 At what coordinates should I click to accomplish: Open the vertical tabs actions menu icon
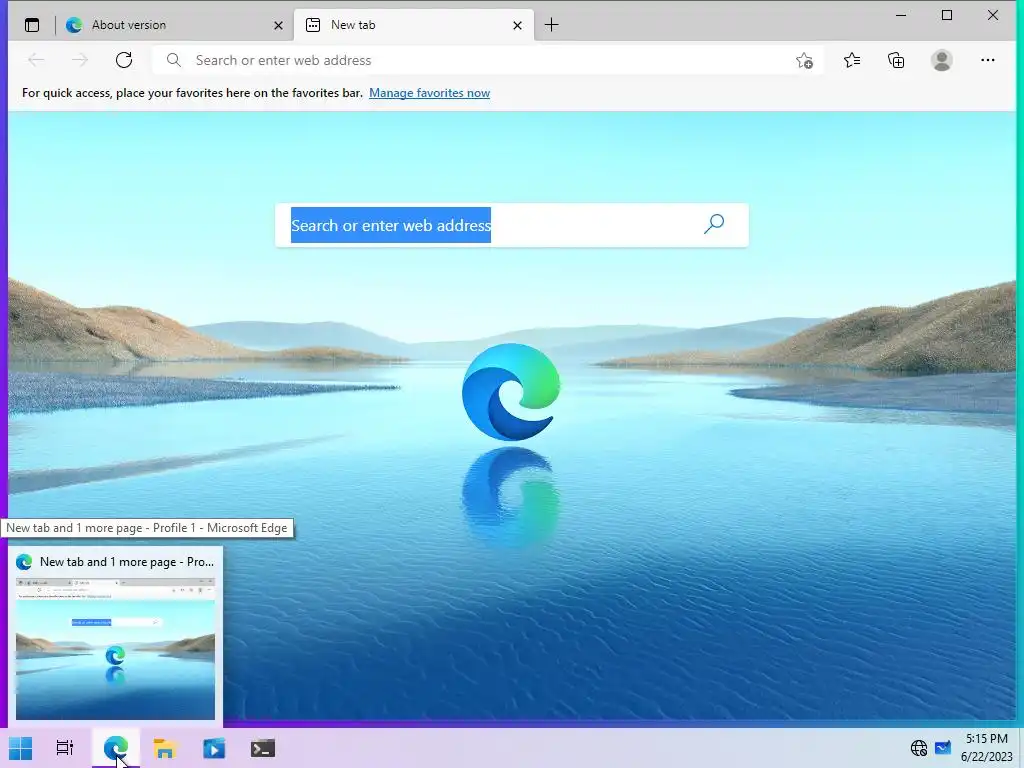(32, 25)
